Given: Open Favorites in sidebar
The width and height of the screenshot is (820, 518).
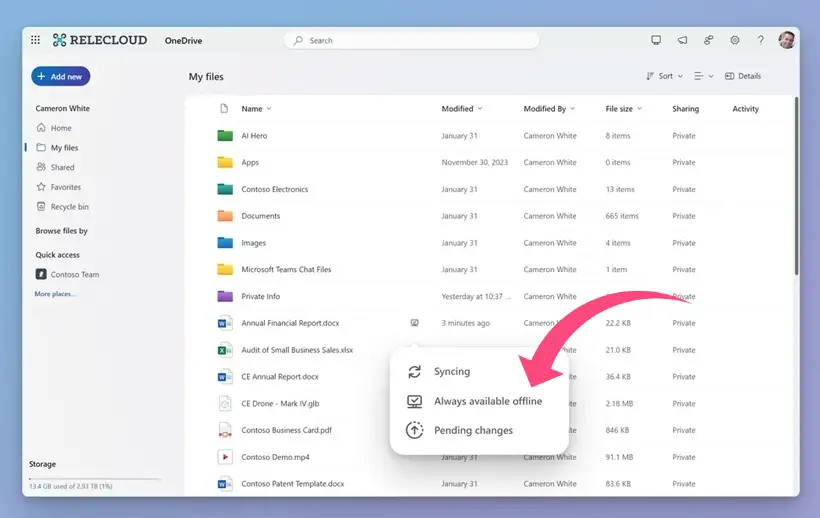Looking at the screenshot, I should pos(59,187).
